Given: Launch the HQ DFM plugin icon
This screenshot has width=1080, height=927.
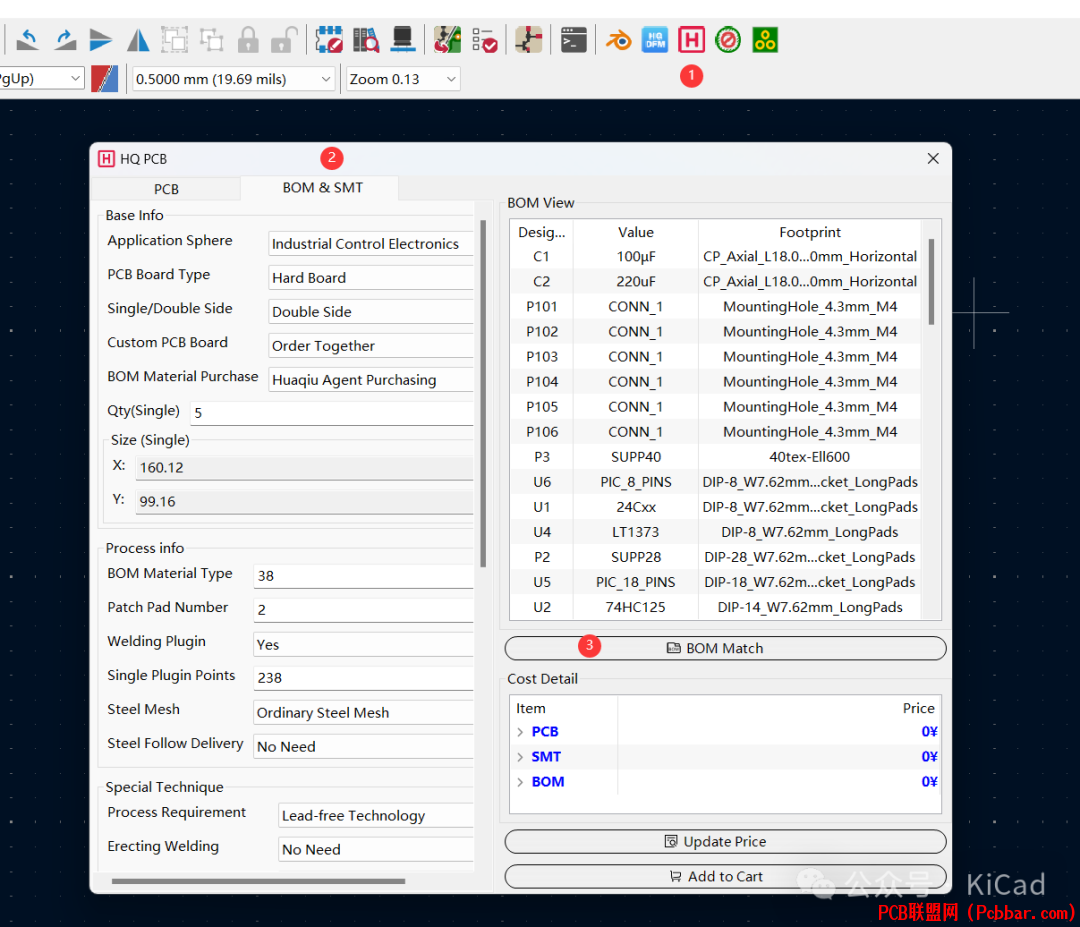Looking at the screenshot, I should pos(655,40).
